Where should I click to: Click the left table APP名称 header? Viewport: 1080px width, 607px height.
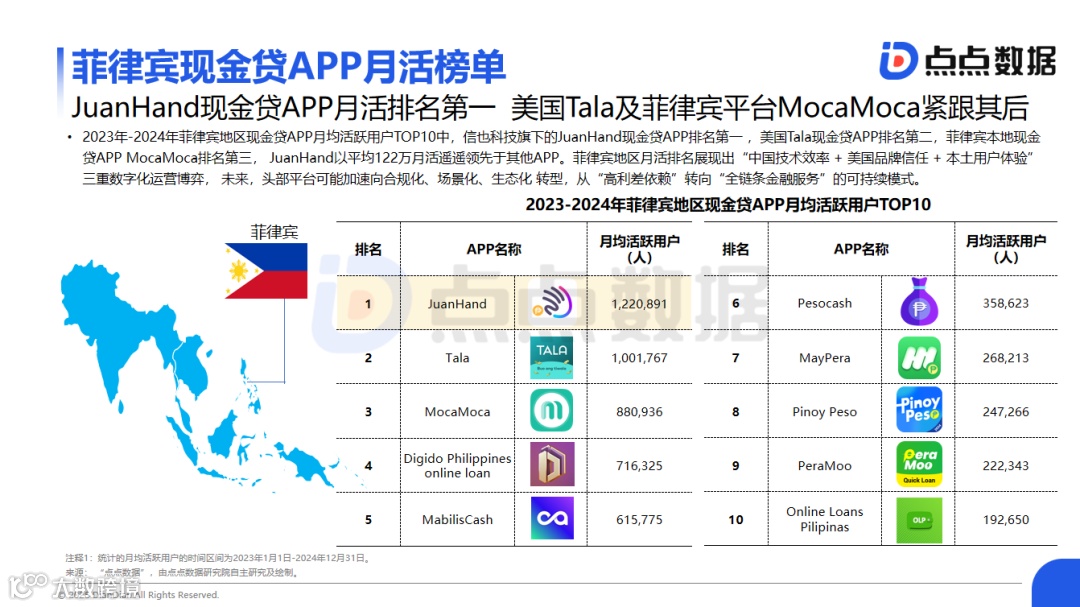click(x=494, y=249)
